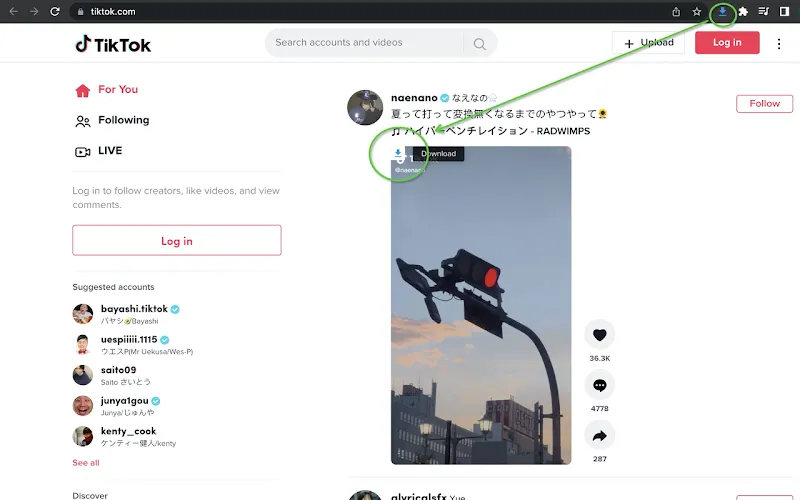Expand suggested accounts with See all
Viewport: 800px width, 500px height.
click(x=86, y=463)
